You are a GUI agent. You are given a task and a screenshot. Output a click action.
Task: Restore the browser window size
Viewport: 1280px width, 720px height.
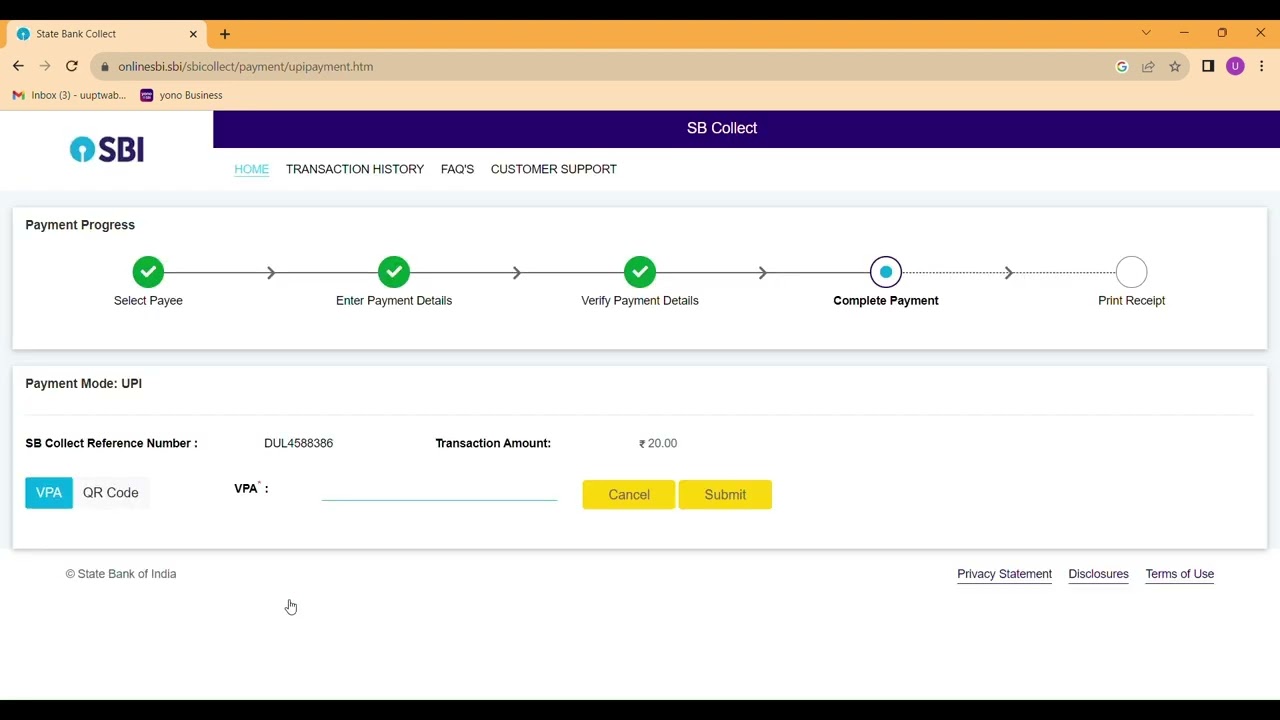tap(1222, 33)
